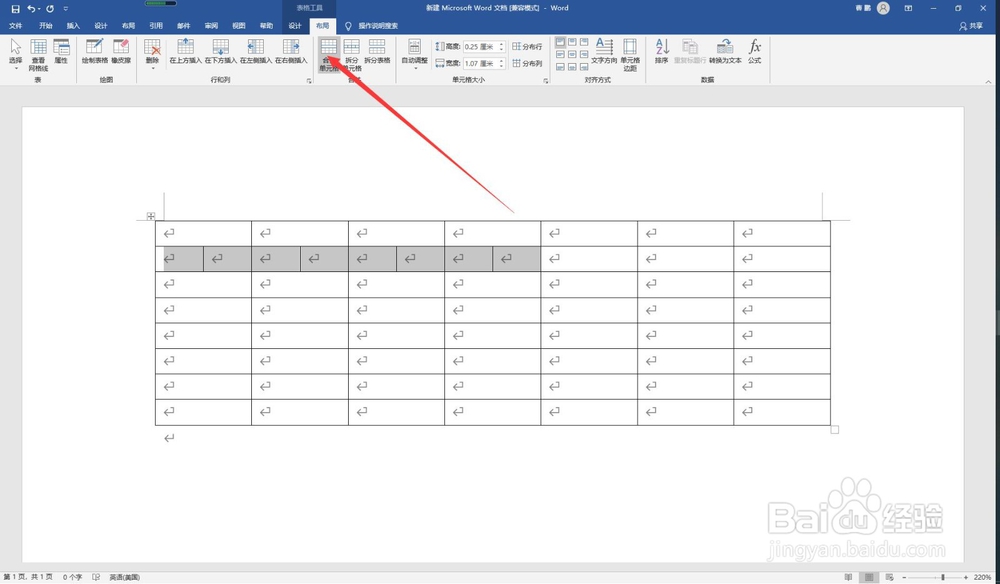Set alignment to Align Bottom Left
The width and height of the screenshot is (1000, 584).
pyautogui.click(x=560, y=66)
